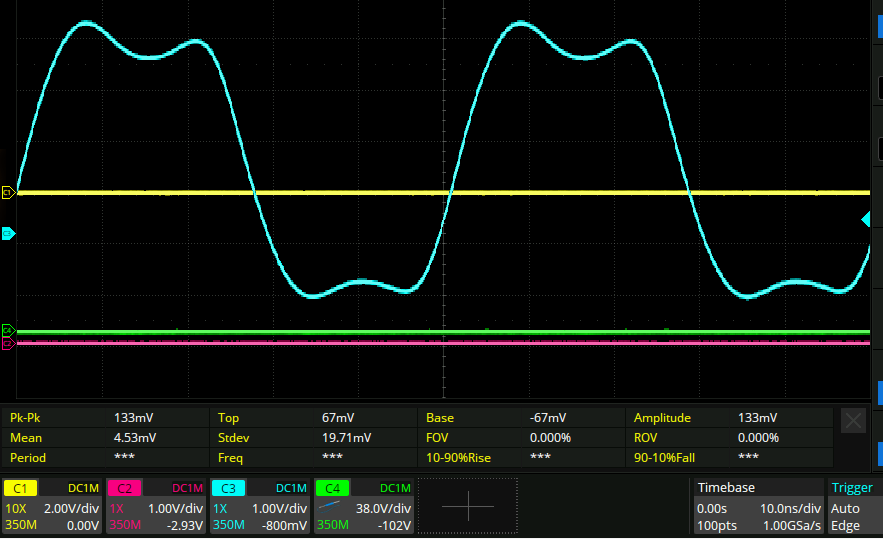Close the measurements panel with X button
This screenshot has width=883, height=539.
click(853, 421)
